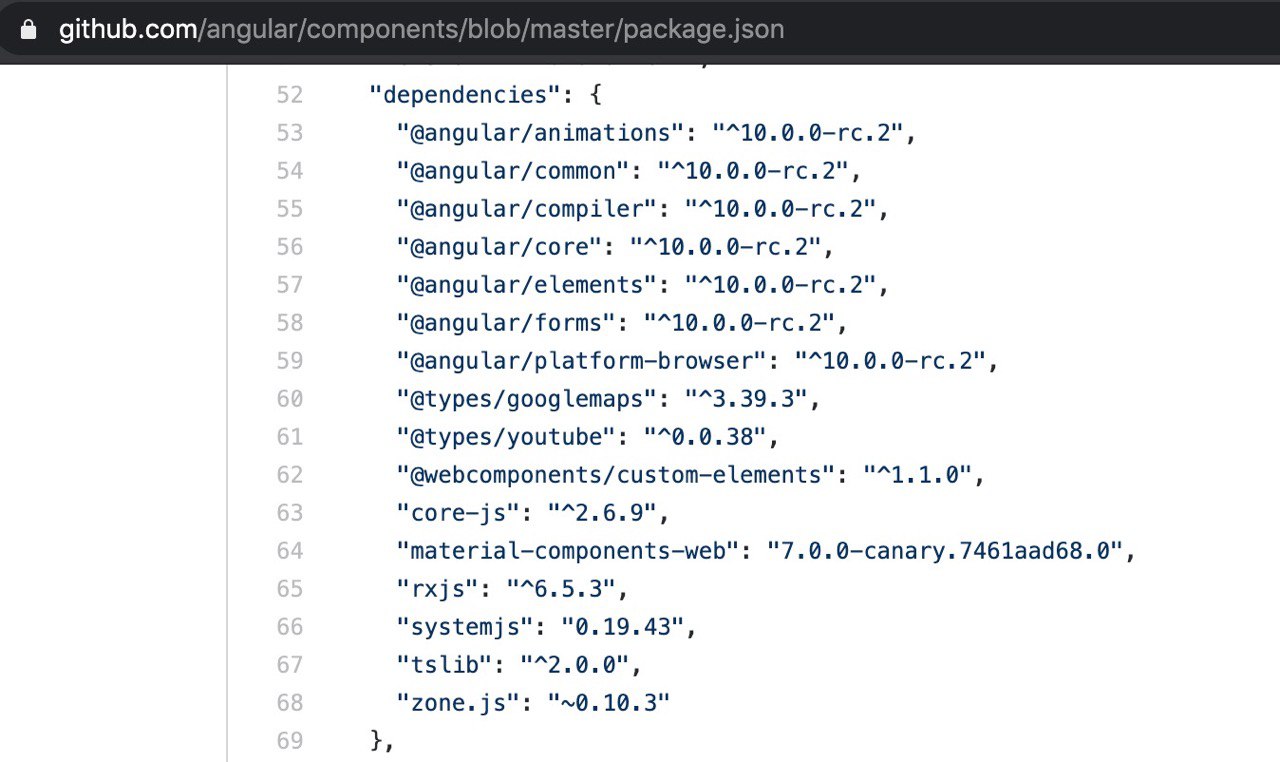Viewport: 1280px width, 762px height.
Task: Select line number 65
Action: 290,589
